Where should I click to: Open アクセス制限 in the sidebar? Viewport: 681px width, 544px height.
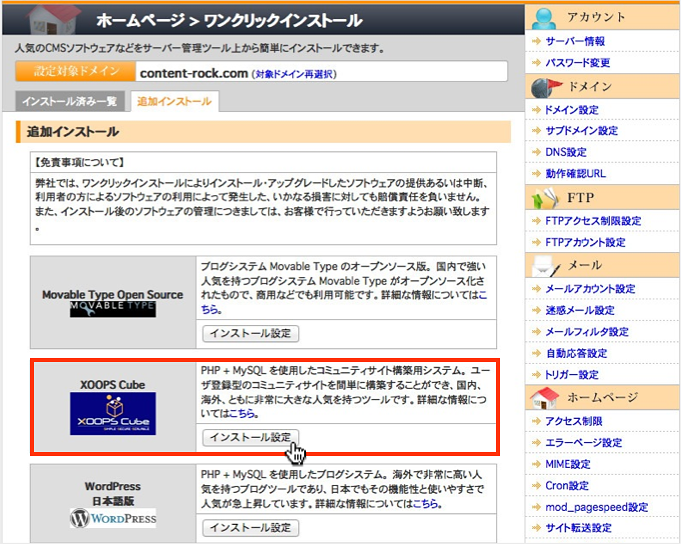574,422
